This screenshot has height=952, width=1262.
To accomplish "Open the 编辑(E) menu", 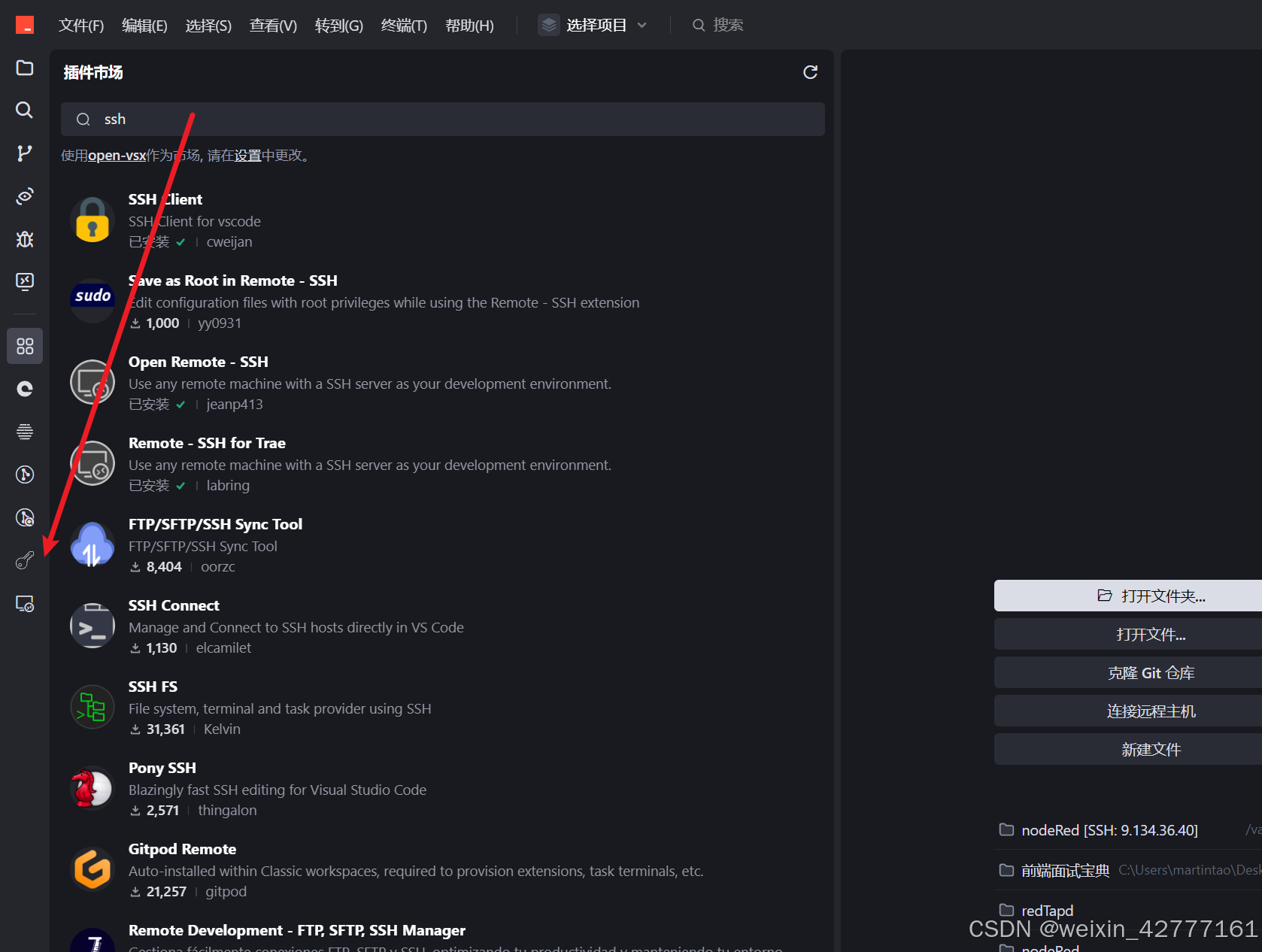I will point(144,26).
